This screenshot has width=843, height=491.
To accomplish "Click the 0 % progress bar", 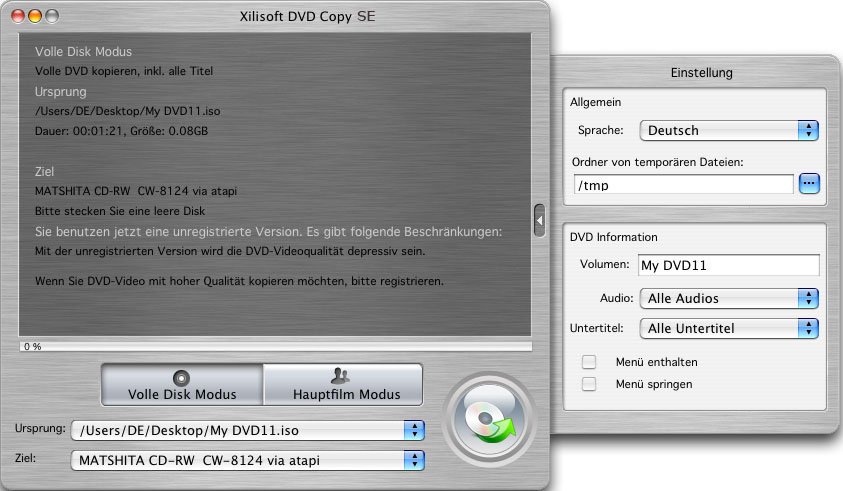I will click(x=276, y=347).
